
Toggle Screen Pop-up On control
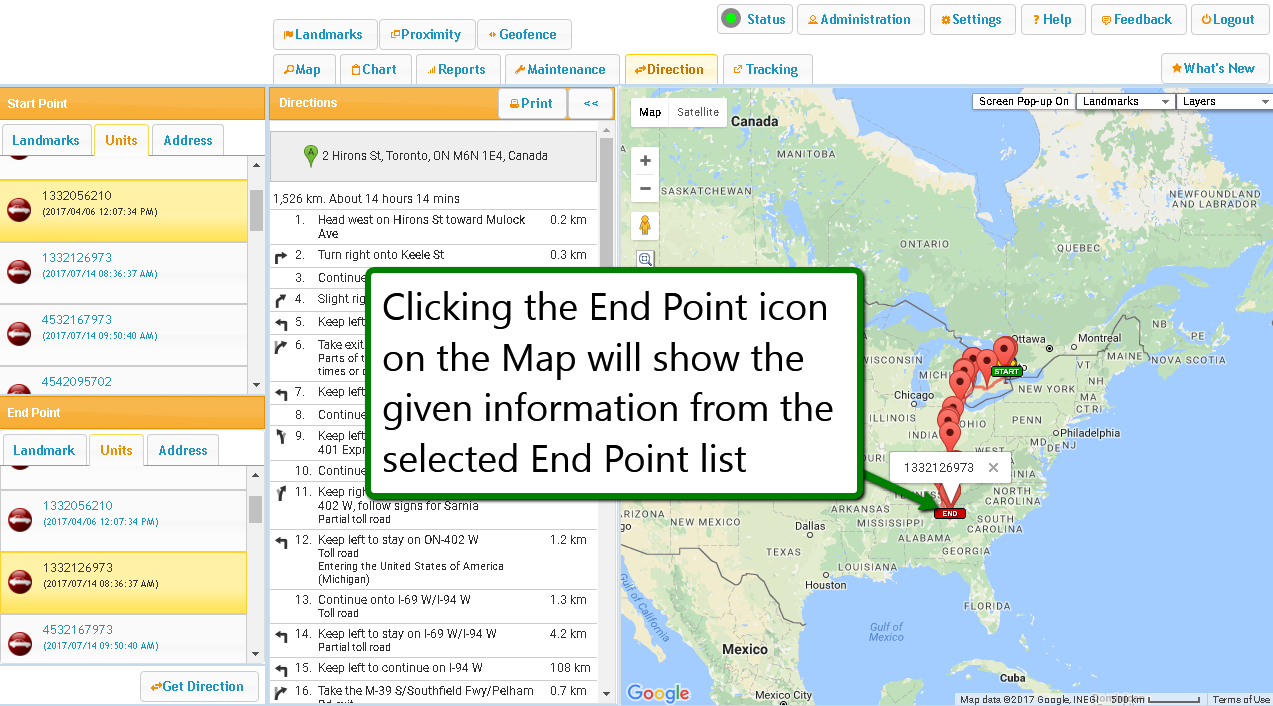tap(1023, 102)
